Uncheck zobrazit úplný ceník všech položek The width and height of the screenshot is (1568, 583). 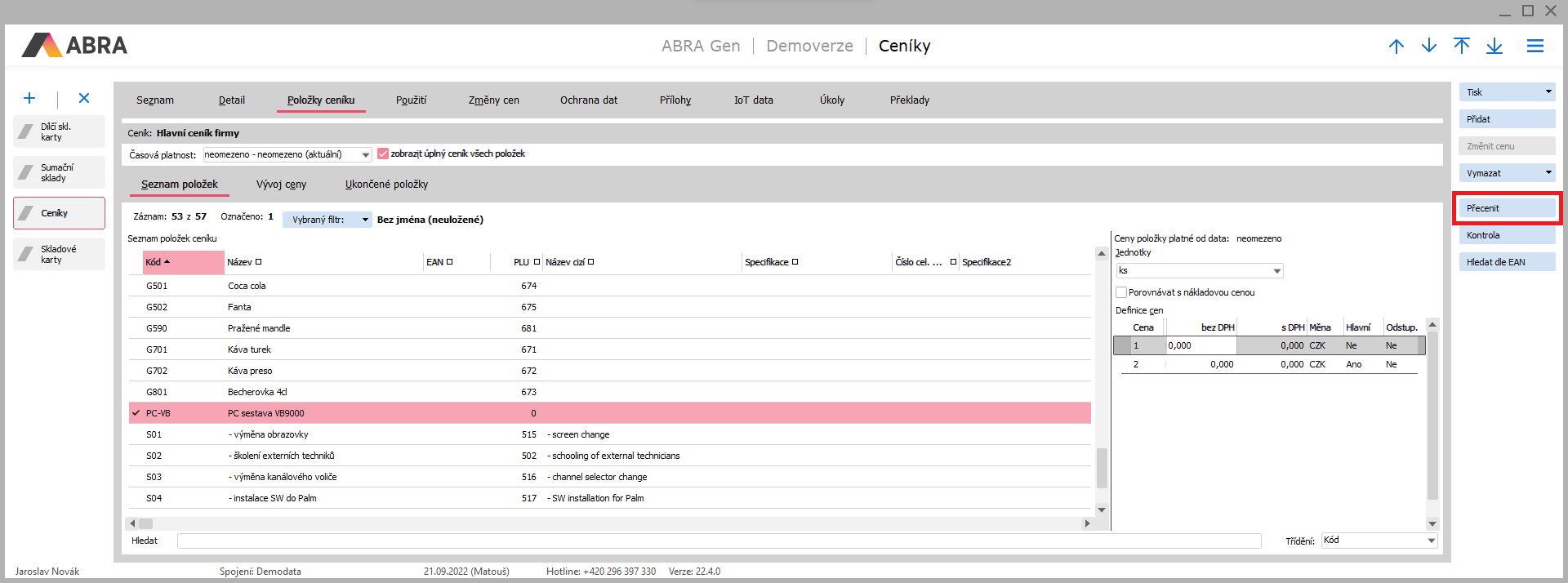pyautogui.click(x=383, y=154)
